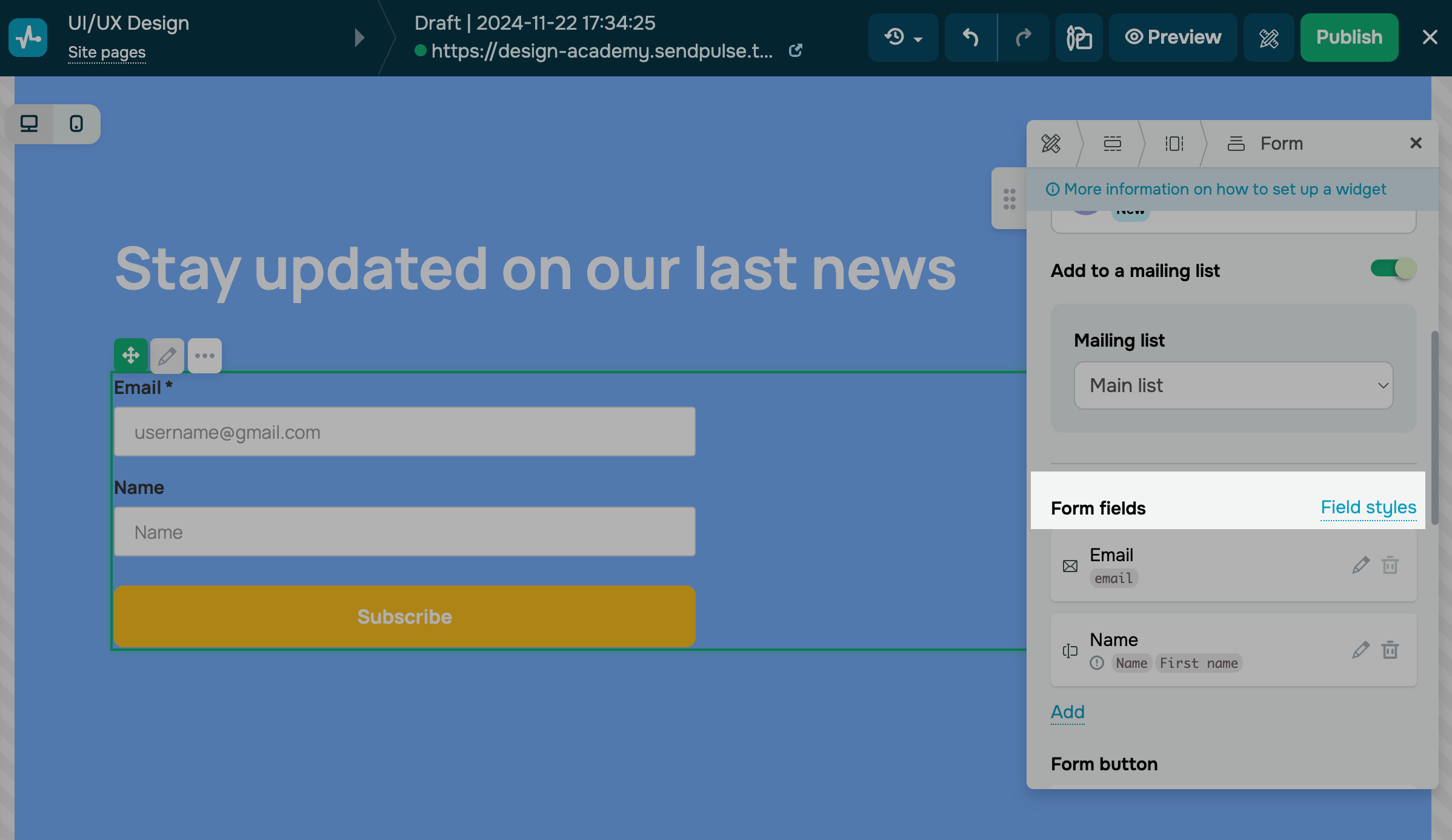1452x840 pixels.
Task: Click the form block pencil edit icon
Action: (x=167, y=356)
